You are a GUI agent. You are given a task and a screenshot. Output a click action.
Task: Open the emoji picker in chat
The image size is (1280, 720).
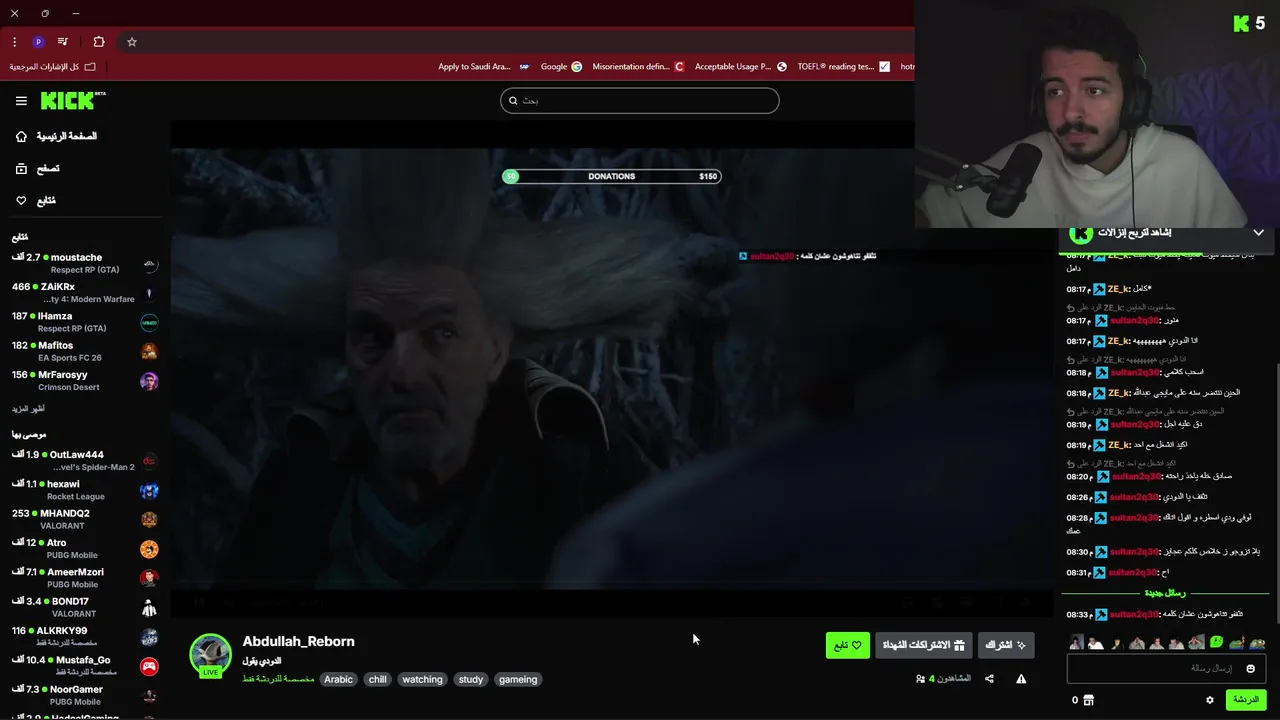(x=1250, y=668)
